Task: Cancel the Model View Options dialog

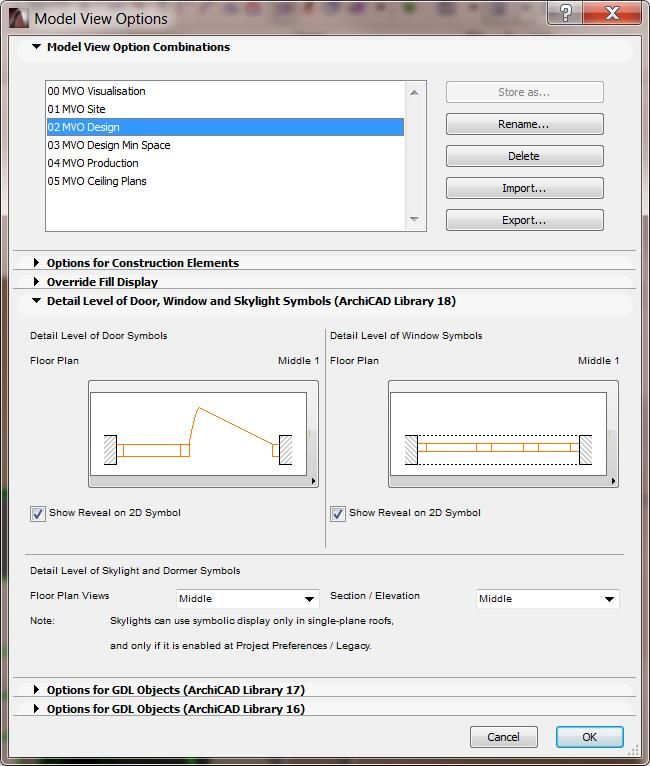Action: coord(503,737)
